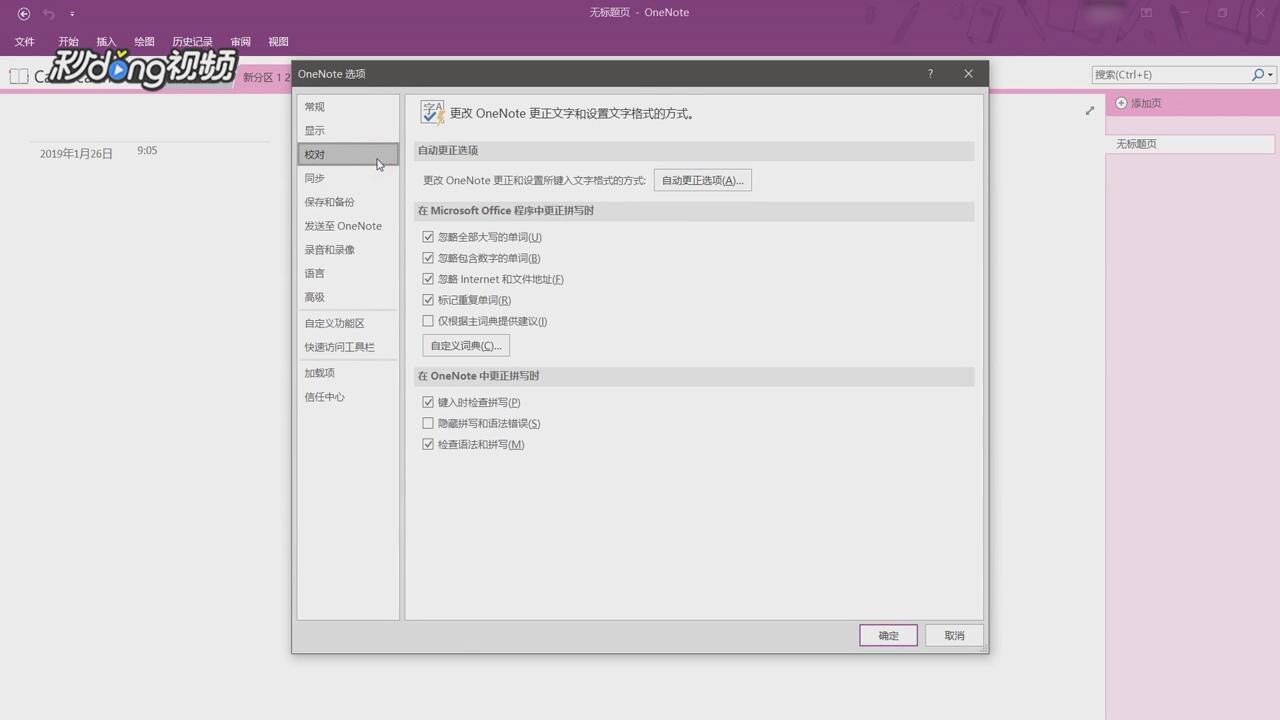Viewport: 1280px width, 720px height.
Task: Toggle 忽略全部大写的单词 checkbox
Action: pyautogui.click(x=428, y=237)
